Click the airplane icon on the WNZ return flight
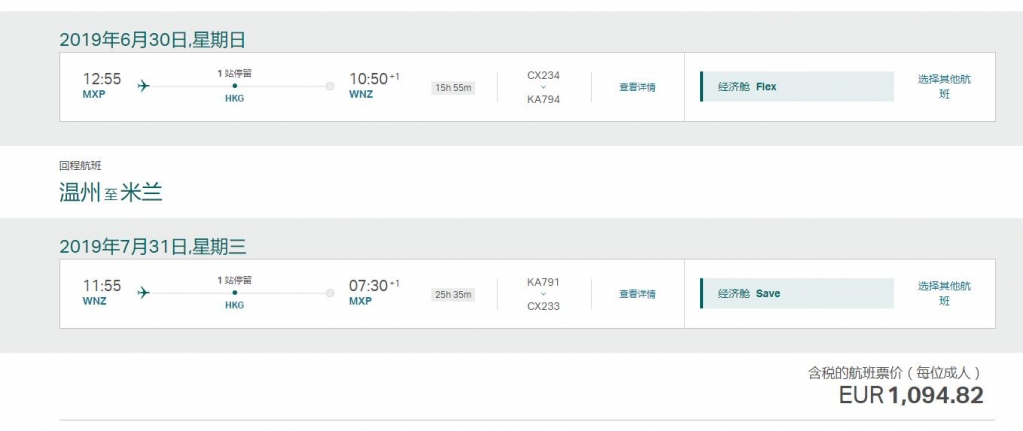Screen dimensions: 1023x431 143,293
